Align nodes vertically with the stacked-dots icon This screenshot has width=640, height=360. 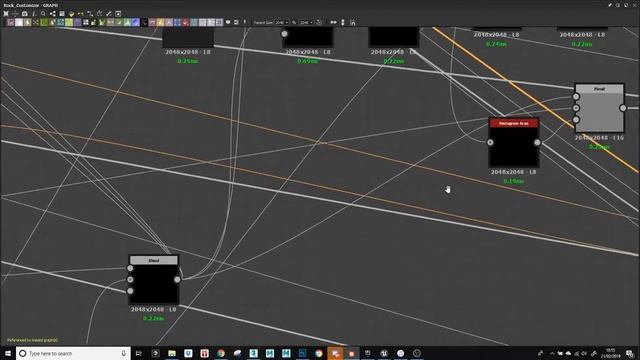pyautogui.click(x=343, y=22)
